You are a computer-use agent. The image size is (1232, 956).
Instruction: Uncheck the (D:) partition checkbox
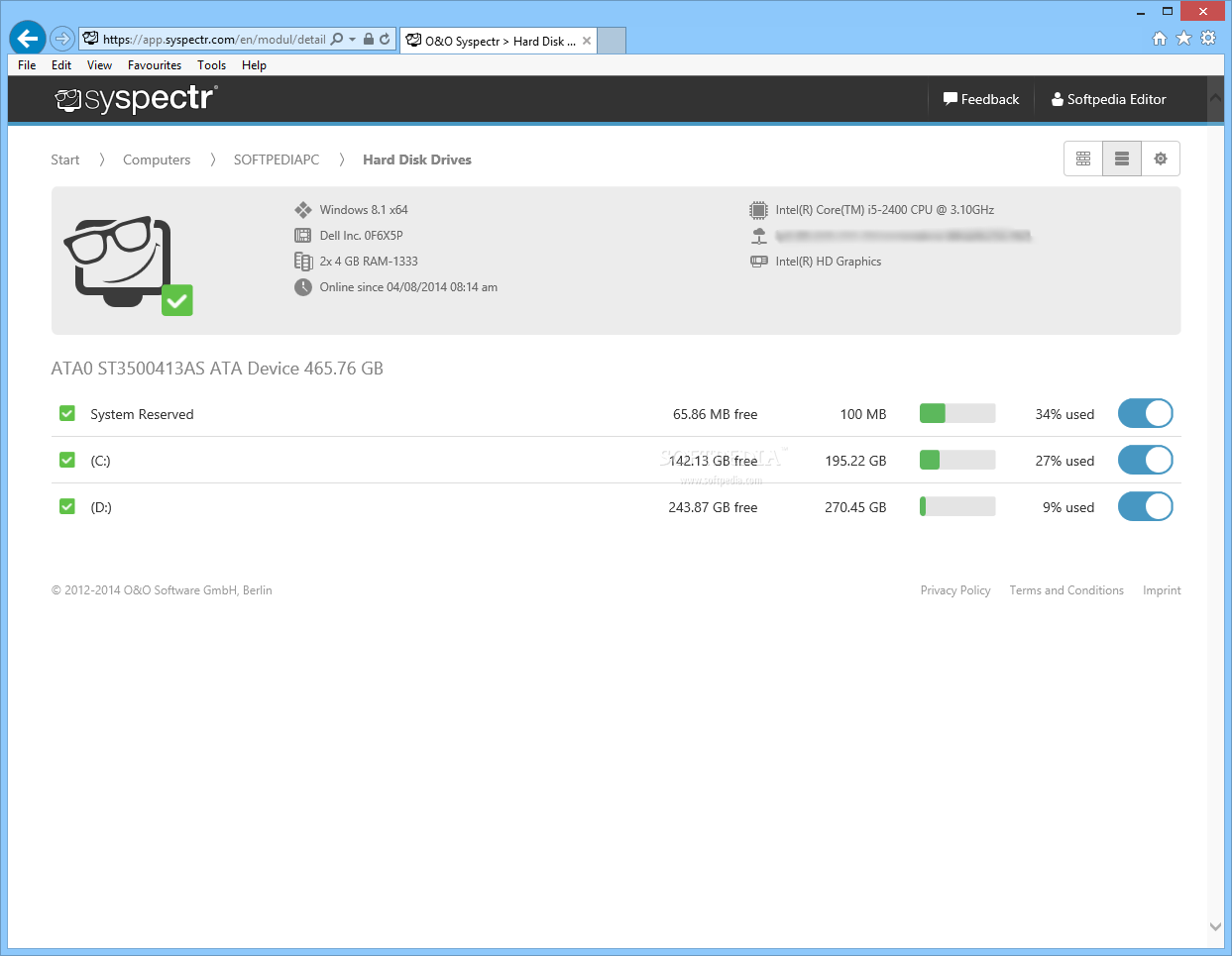tap(67, 506)
